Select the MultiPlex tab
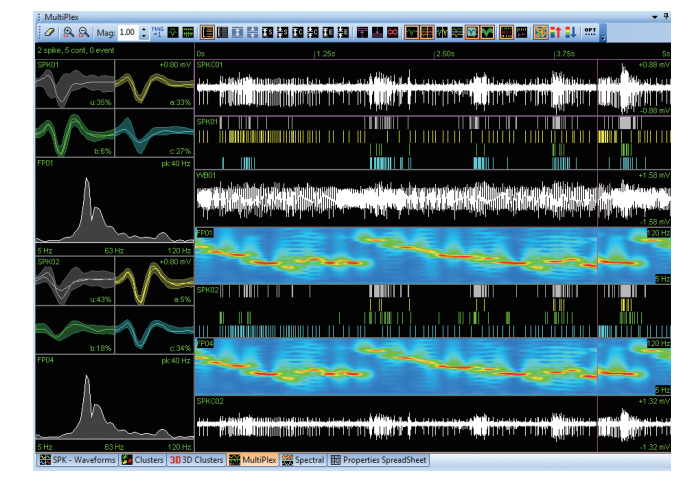This screenshot has width=698, height=490. click(253, 460)
